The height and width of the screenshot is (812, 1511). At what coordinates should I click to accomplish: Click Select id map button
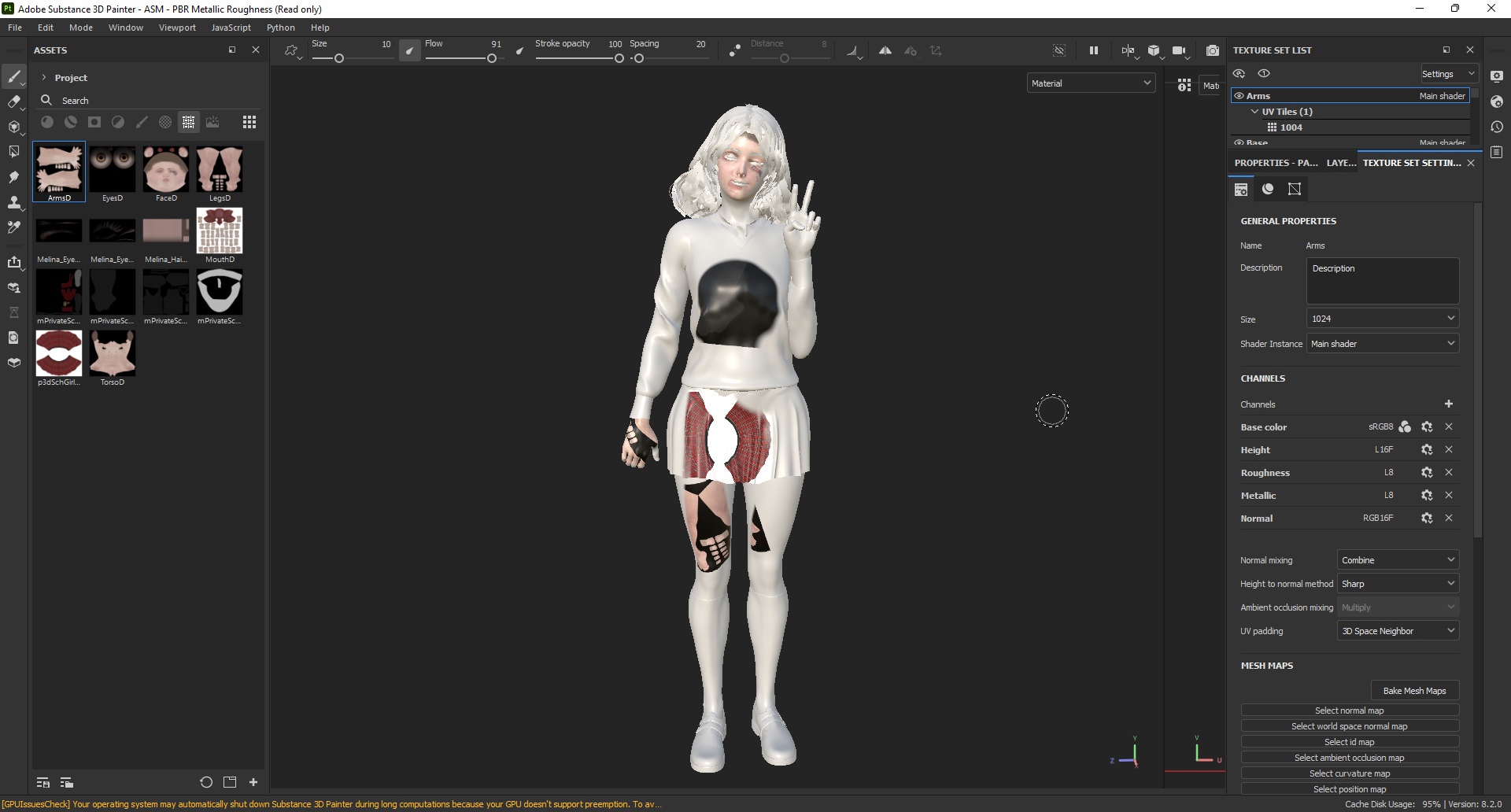pos(1350,742)
